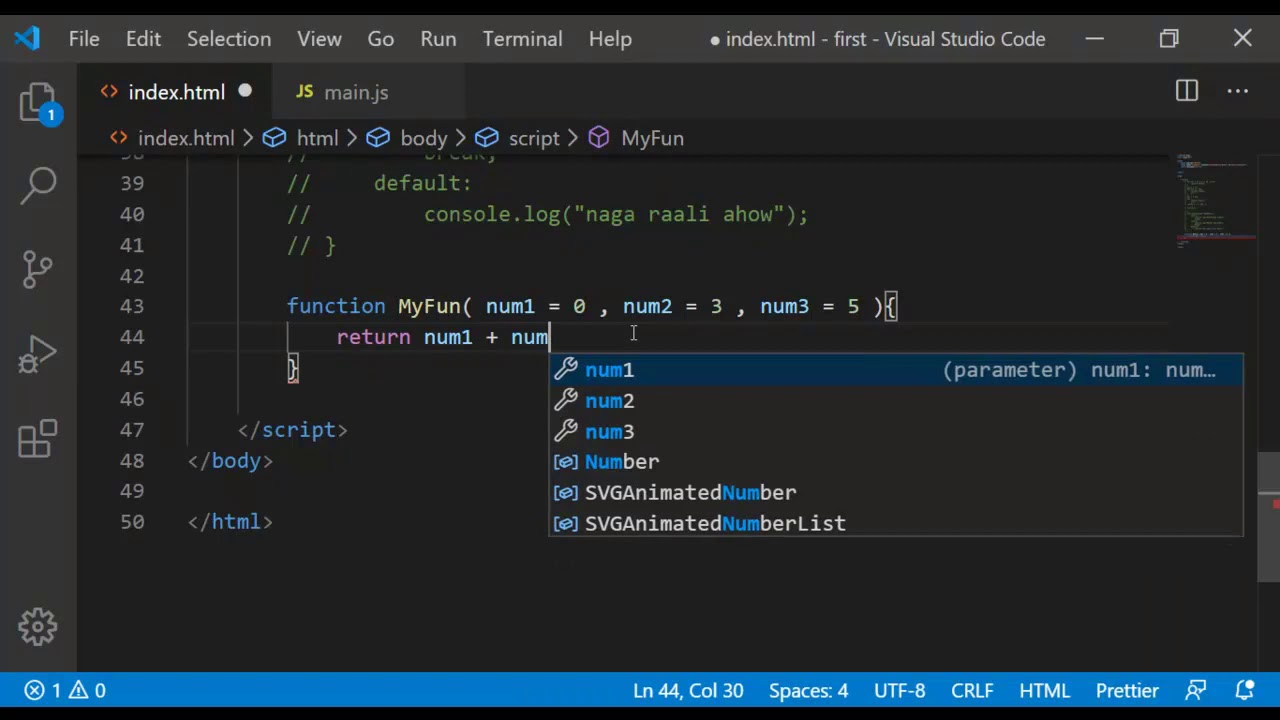Change end of line sequence CRLF
The width and height of the screenshot is (1280, 720).
[972, 691]
